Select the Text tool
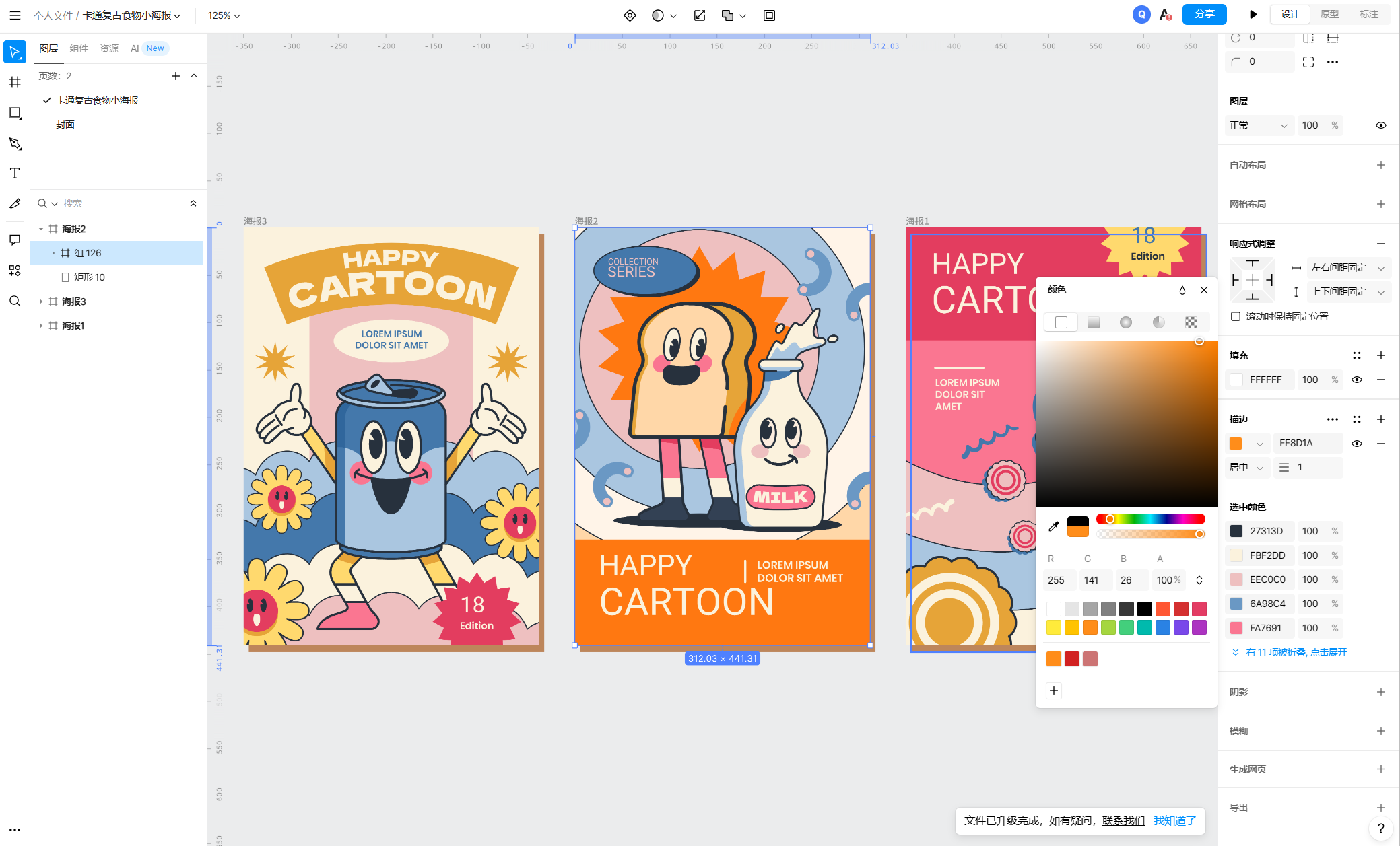Image resolution: width=1400 pixels, height=846 pixels. click(x=15, y=173)
